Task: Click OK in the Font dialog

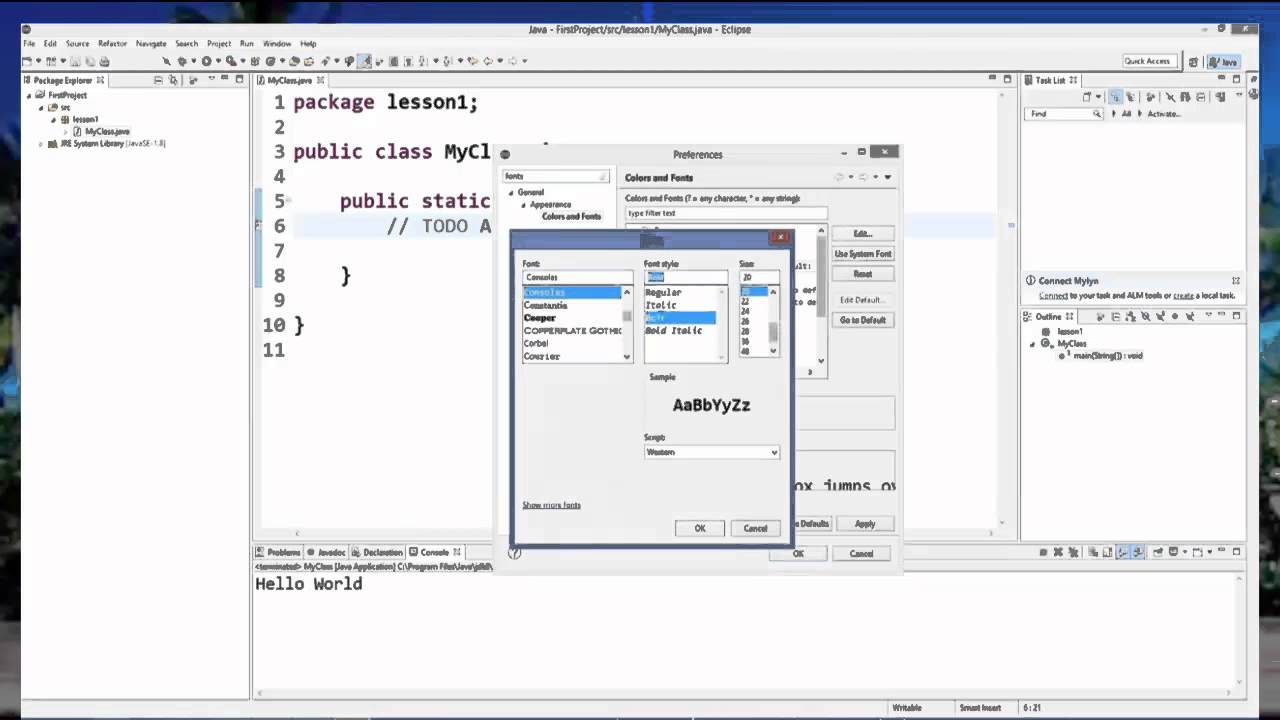Action: tap(700, 528)
